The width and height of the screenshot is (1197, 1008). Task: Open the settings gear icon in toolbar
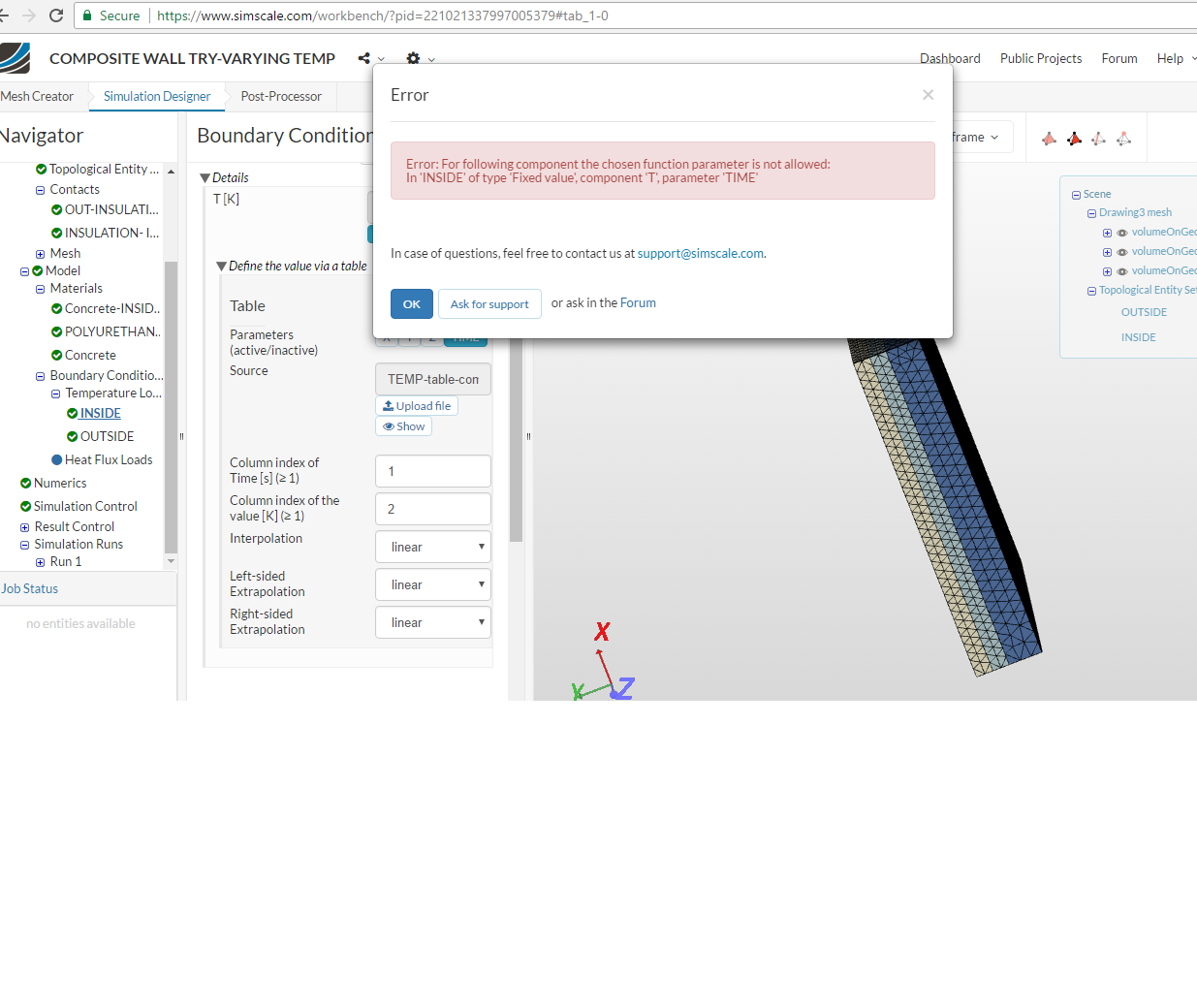(413, 58)
